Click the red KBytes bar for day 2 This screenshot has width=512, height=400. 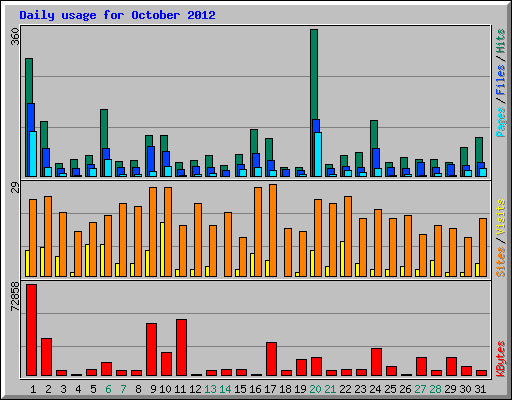click(47, 357)
